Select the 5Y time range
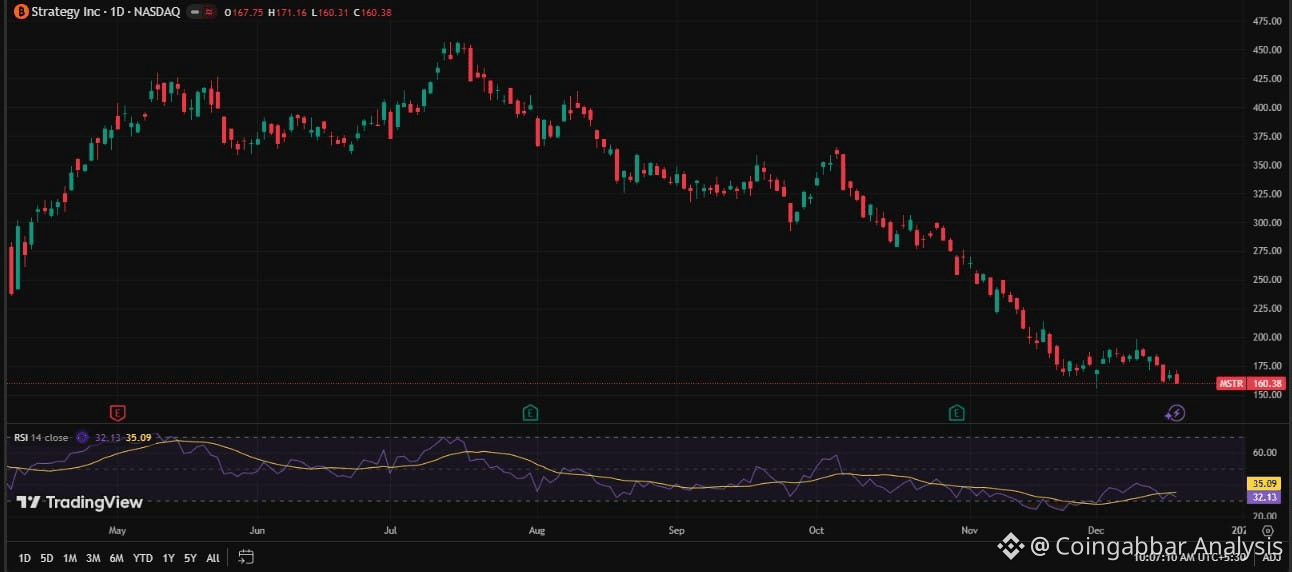The width and height of the screenshot is (1292, 572). (190, 557)
